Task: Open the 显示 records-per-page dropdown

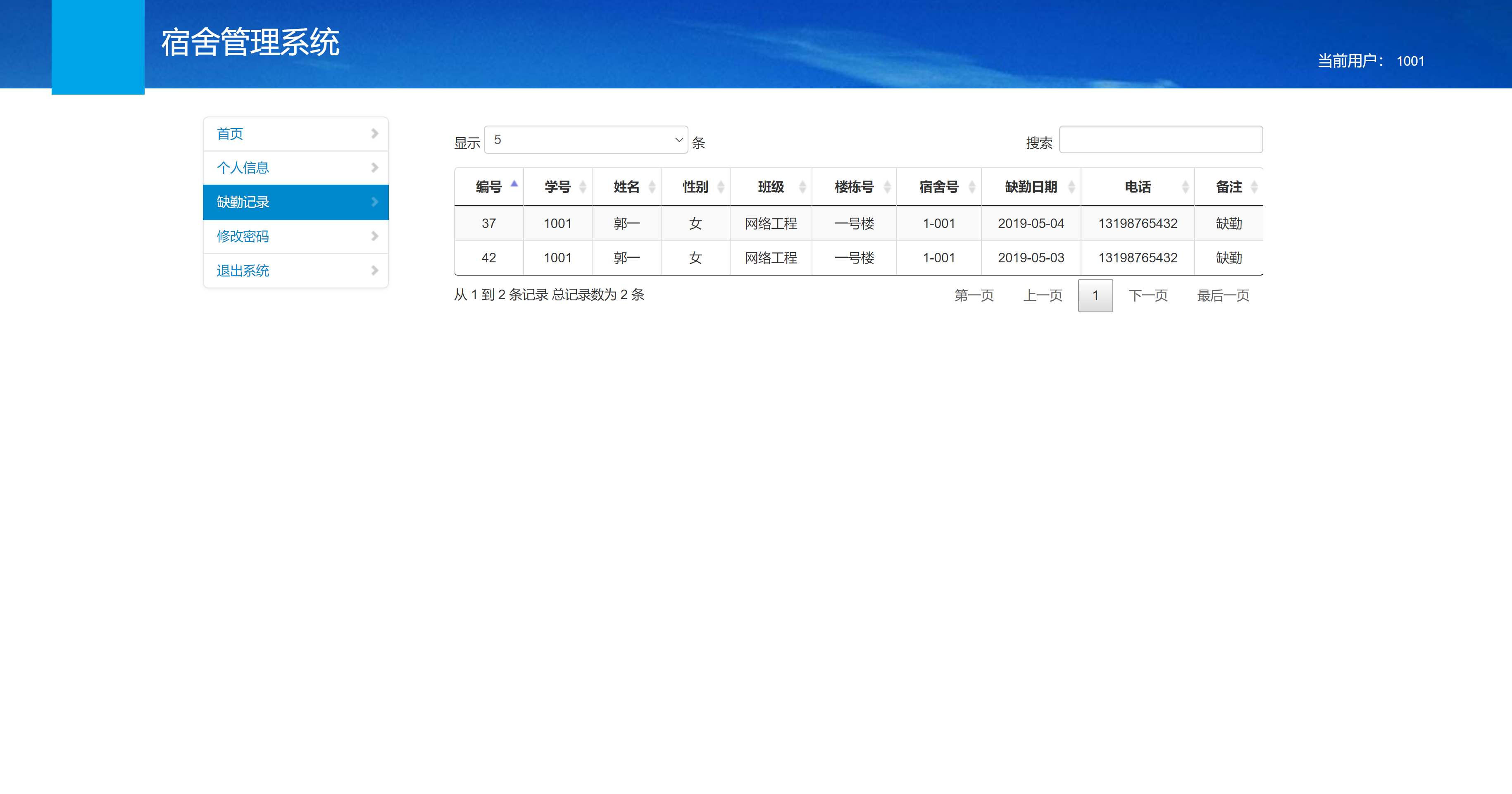Action: coord(585,140)
